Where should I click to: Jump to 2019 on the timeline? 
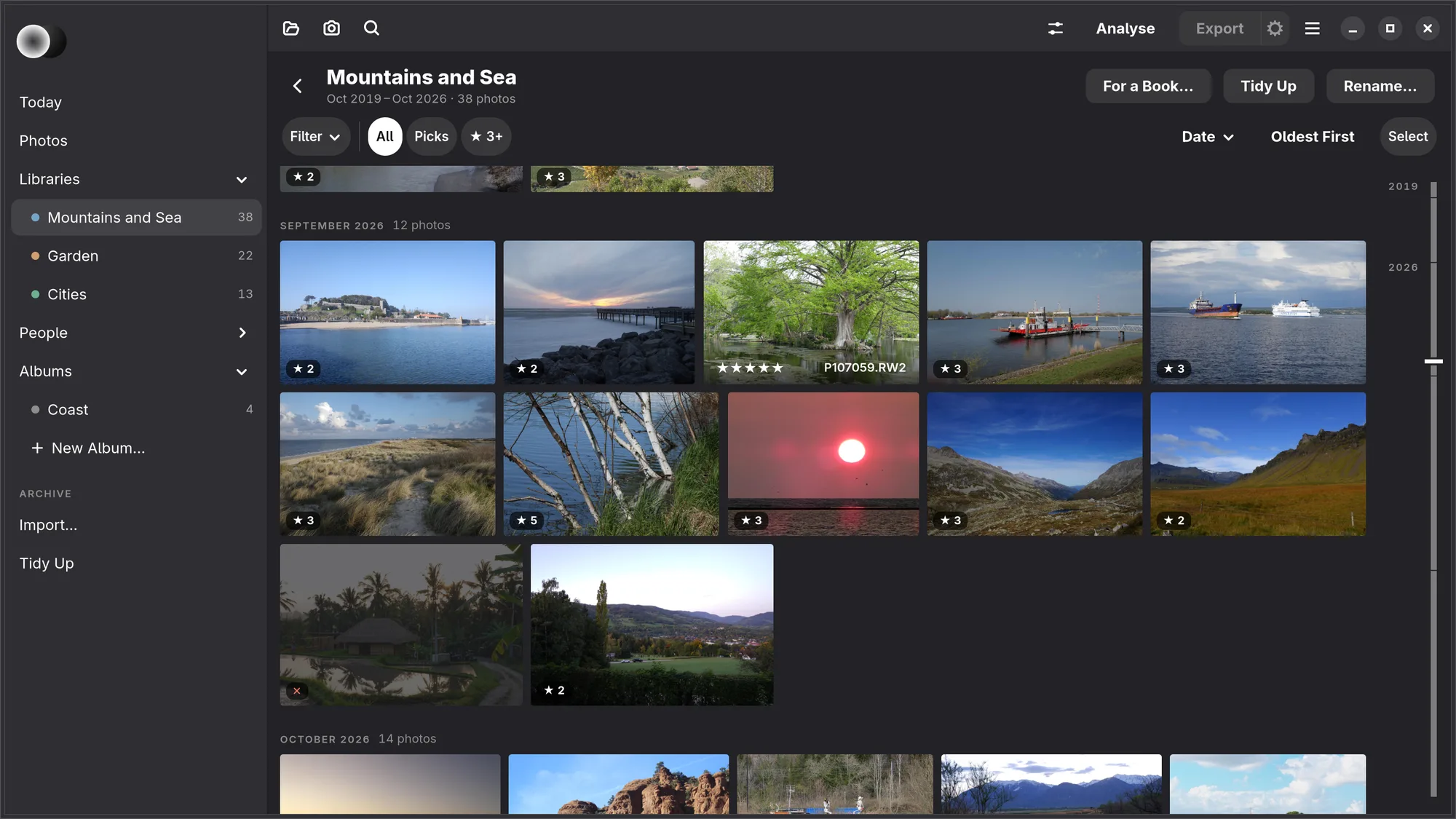tap(1403, 186)
